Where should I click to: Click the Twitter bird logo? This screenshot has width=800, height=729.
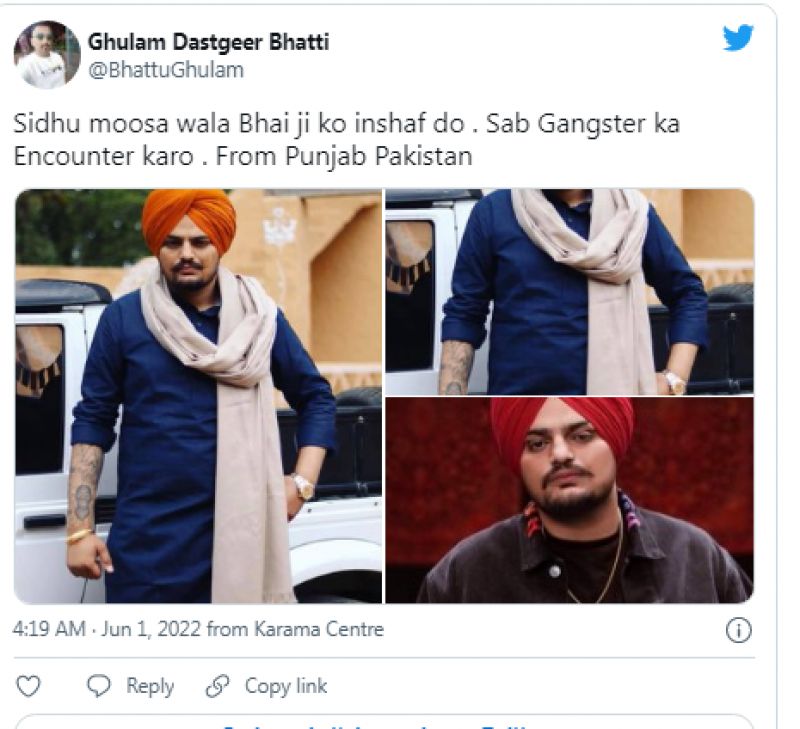[738, 38]
